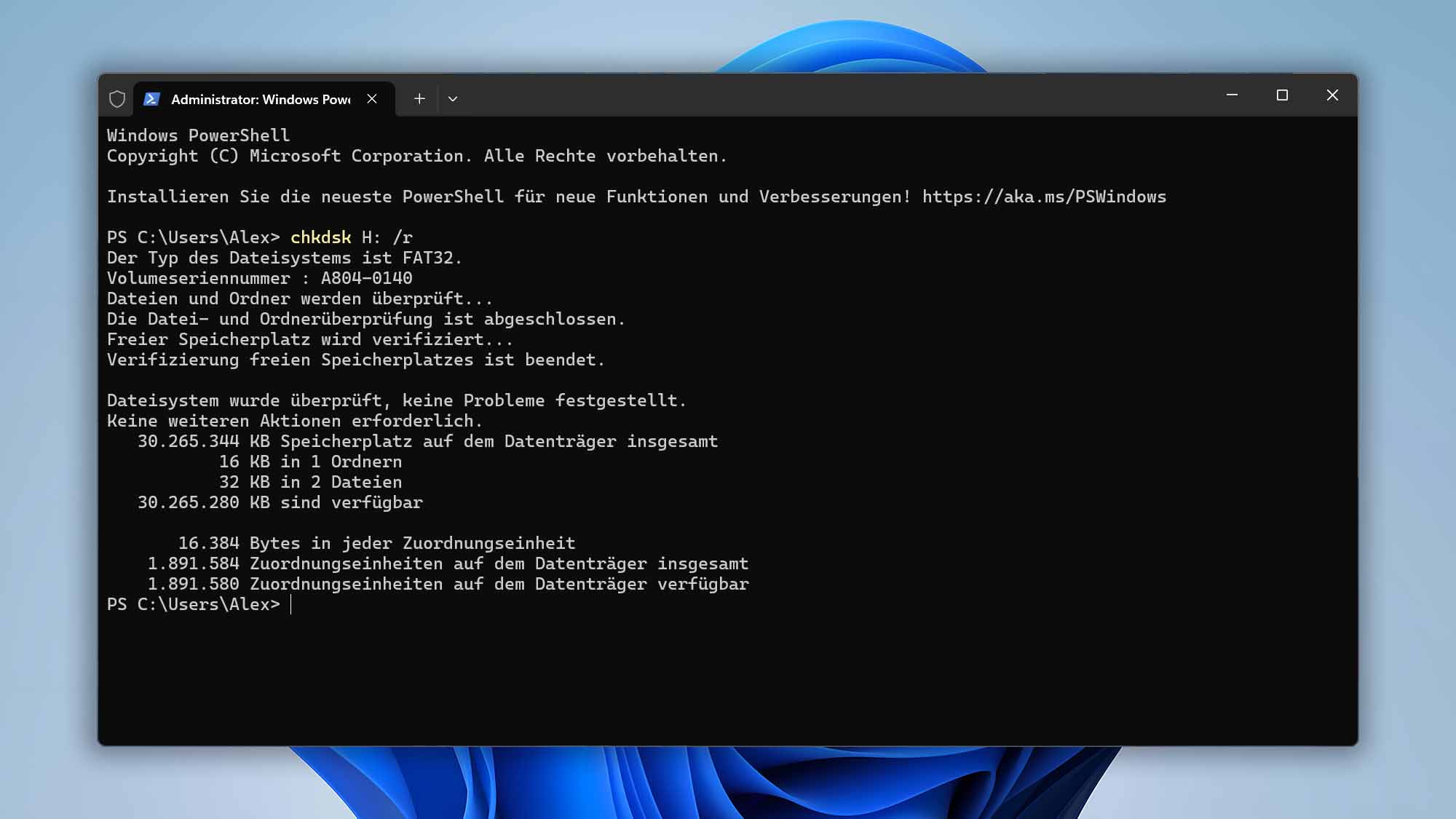1456x819 pixels.
Task: Click 'Der Typ des Dateisystems ist FAT32.' line
Action: [285, 258]
